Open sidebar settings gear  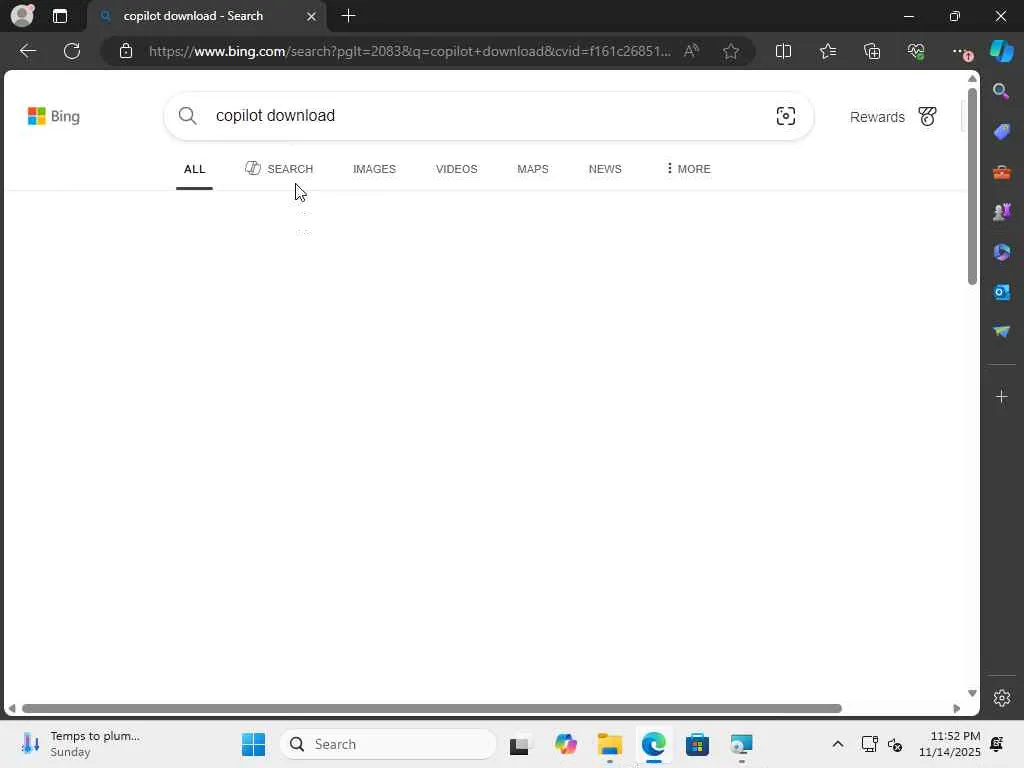(1002, 698)
